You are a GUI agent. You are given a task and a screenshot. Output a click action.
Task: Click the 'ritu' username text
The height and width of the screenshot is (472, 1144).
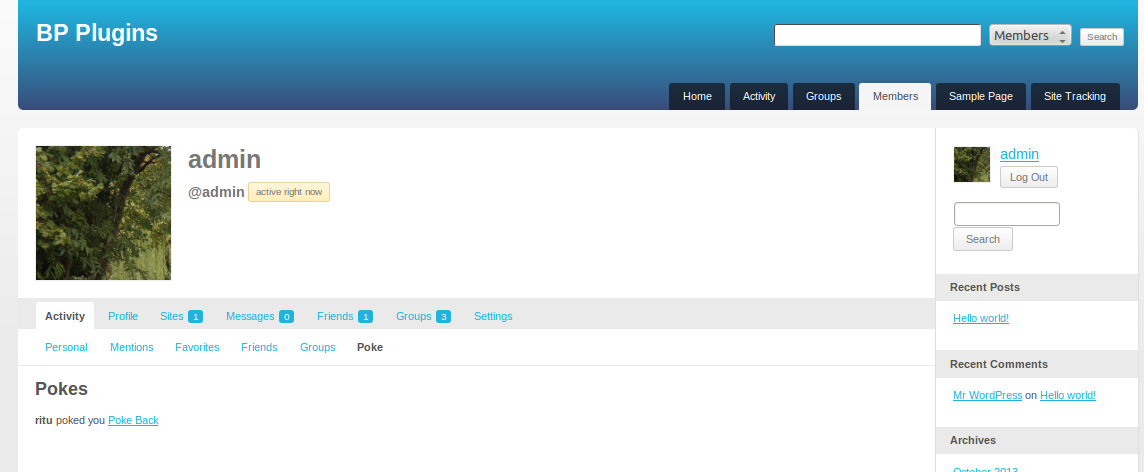[44, 420]
